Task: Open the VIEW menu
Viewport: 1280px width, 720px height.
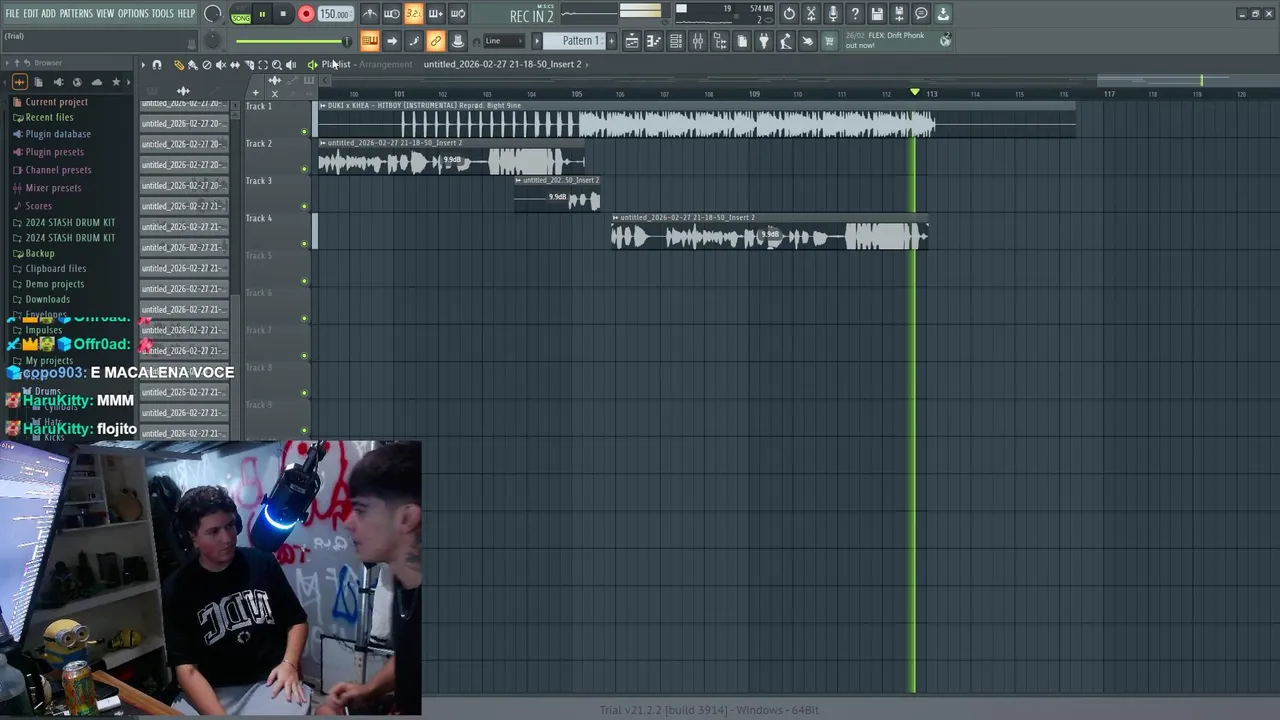Action: click(105, 13)
